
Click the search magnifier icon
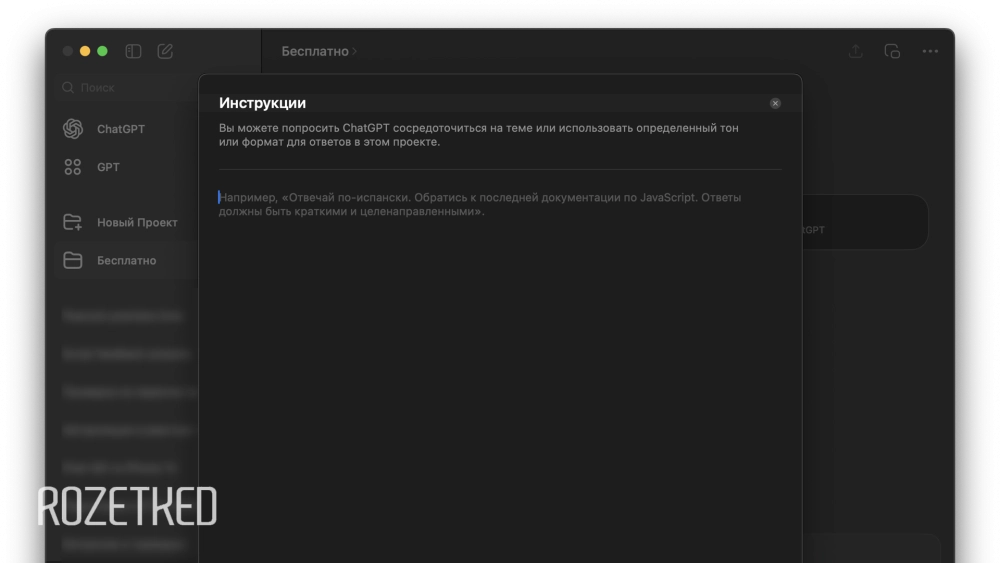coord(68,88)
